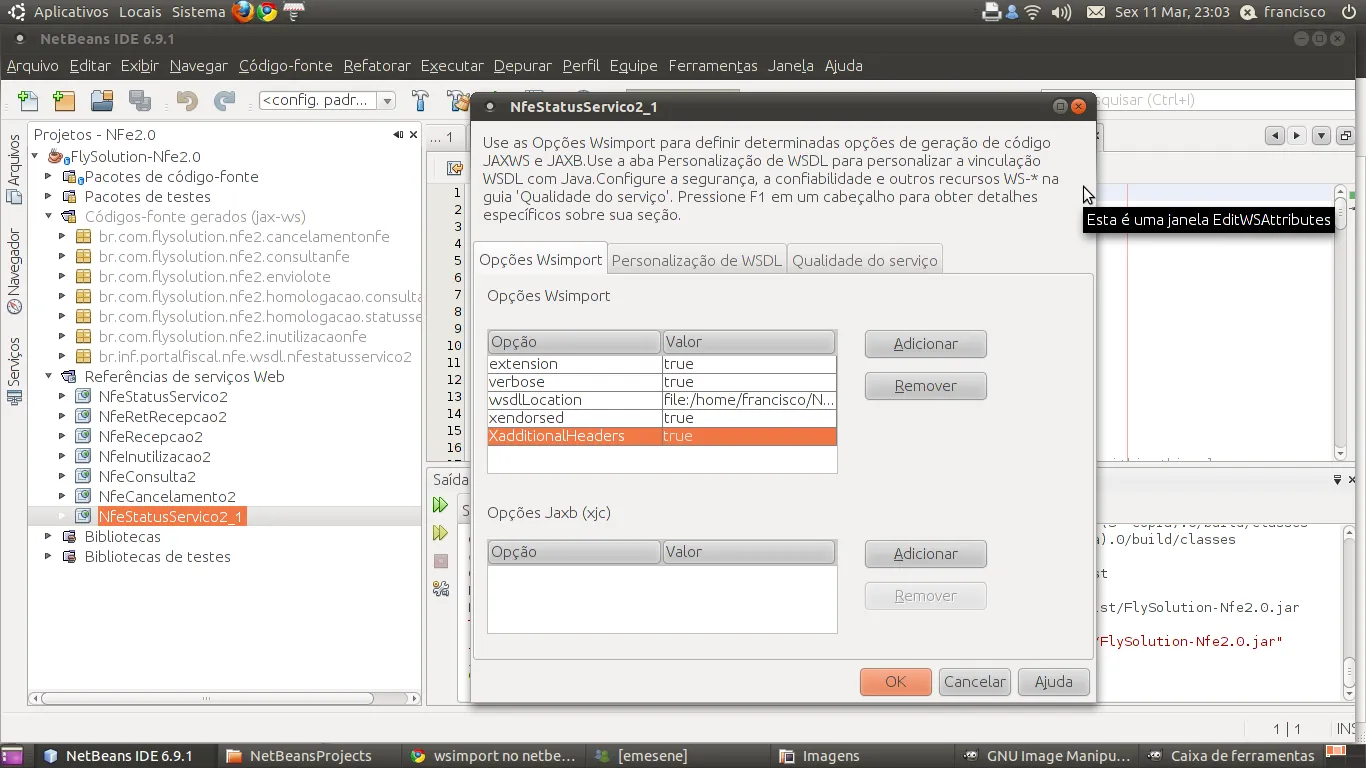Select the extension option row
Image resolution: width=1366 pixels, height=768 pixels.
pyautogui.click(x=662, y=364)
